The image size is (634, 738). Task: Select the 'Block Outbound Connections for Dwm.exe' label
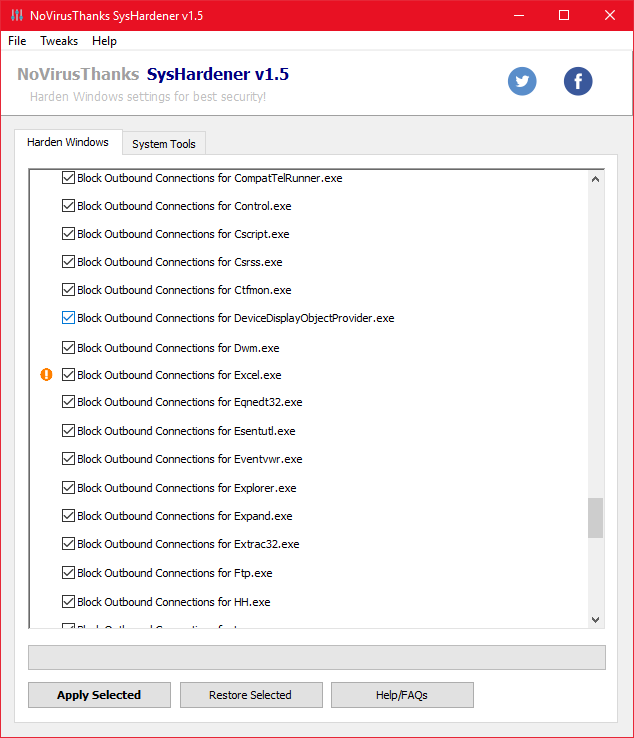[x=178, y=348]
